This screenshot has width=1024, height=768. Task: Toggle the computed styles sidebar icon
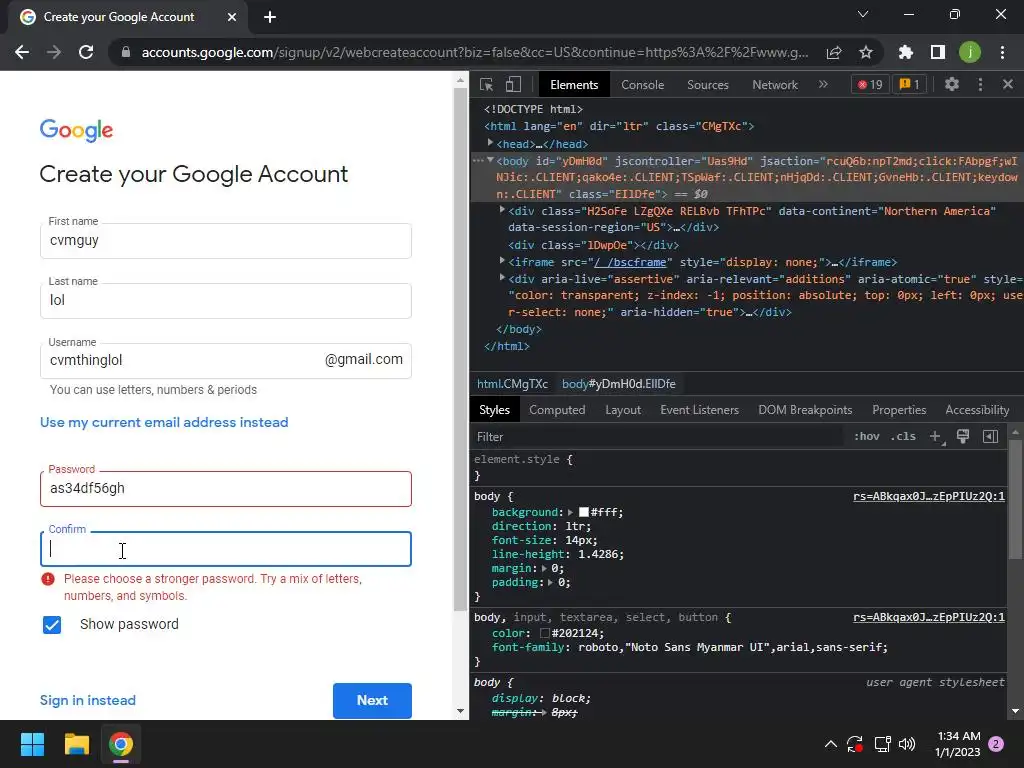[x=990, y=436]
